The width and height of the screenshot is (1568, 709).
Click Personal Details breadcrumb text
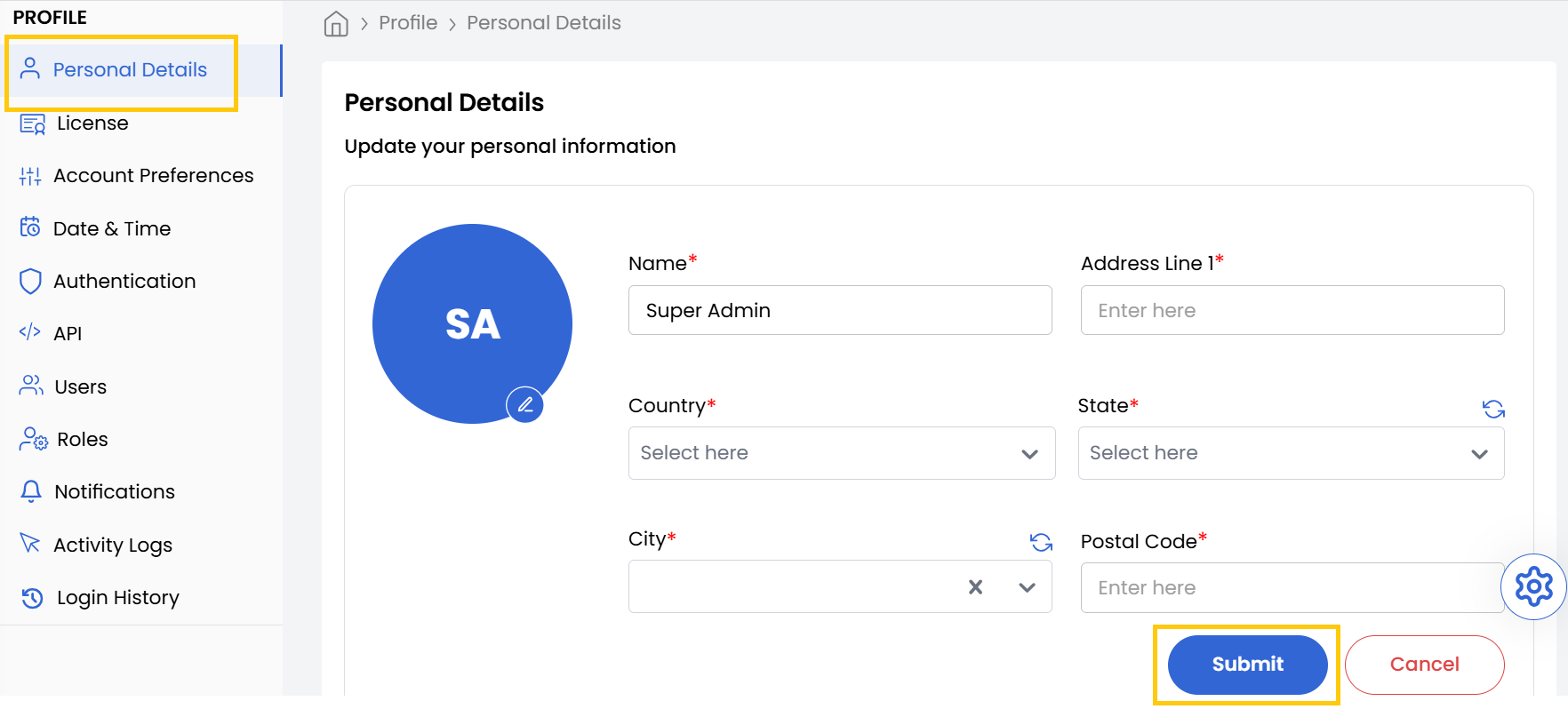544,23
